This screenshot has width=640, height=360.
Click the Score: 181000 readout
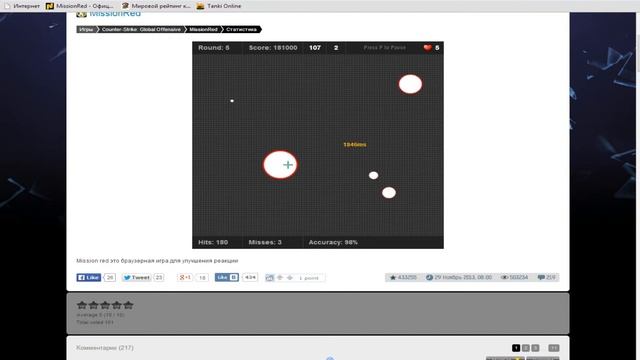coord(273,48)
